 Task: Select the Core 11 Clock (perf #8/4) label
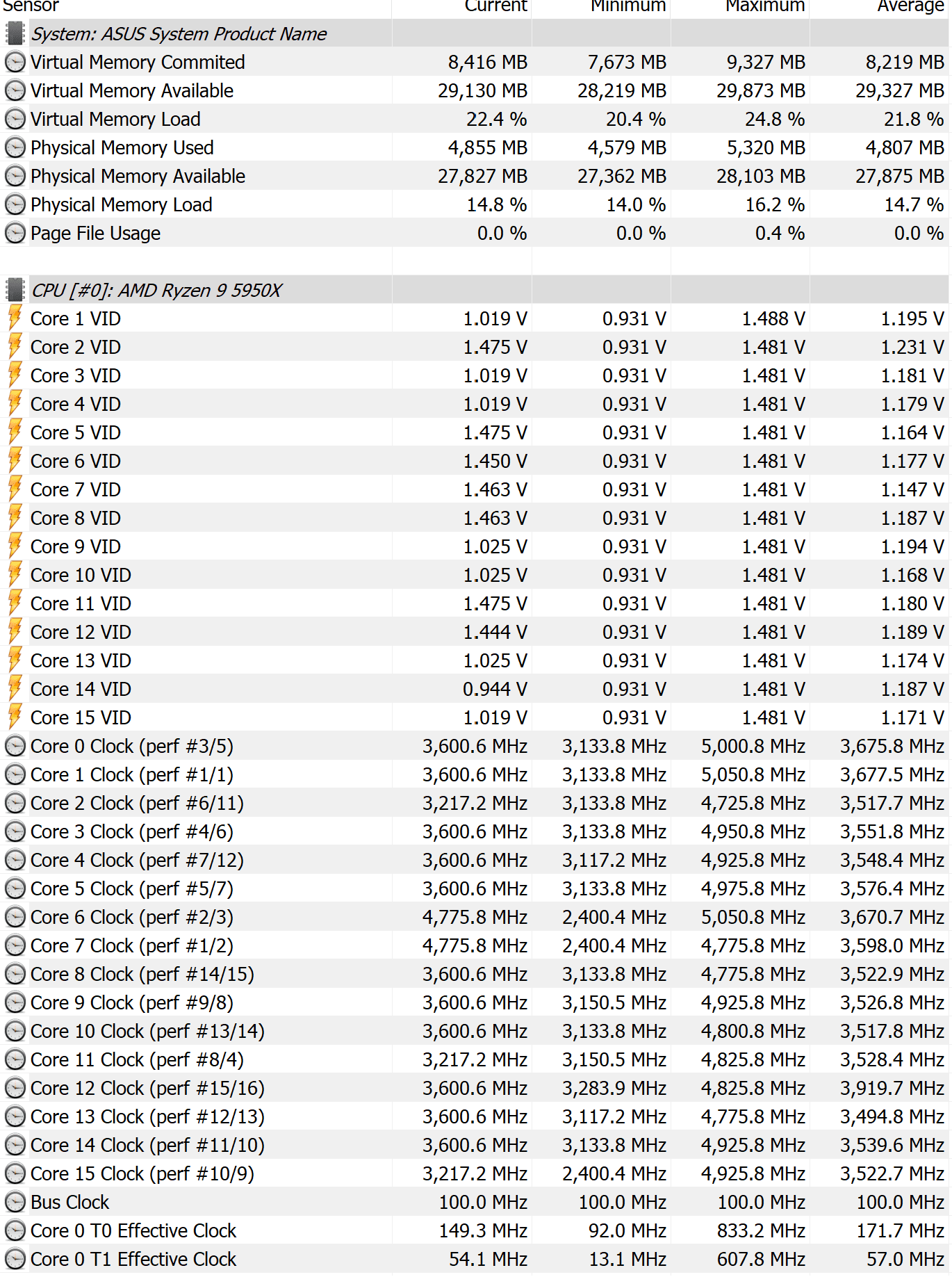tap(137, 1059)
